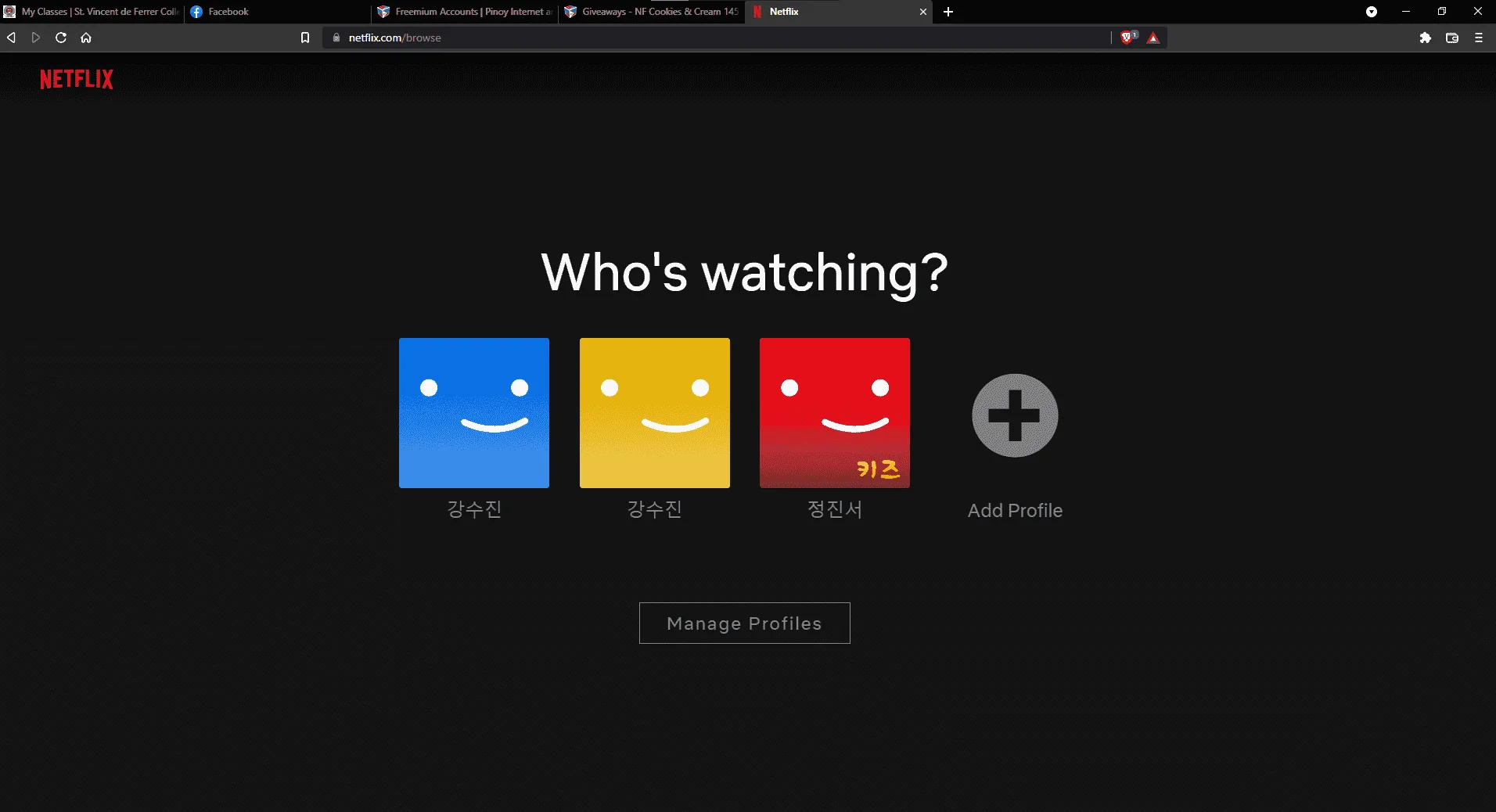
Task: Click the red Netflix logo
Action: click(77, 79)
